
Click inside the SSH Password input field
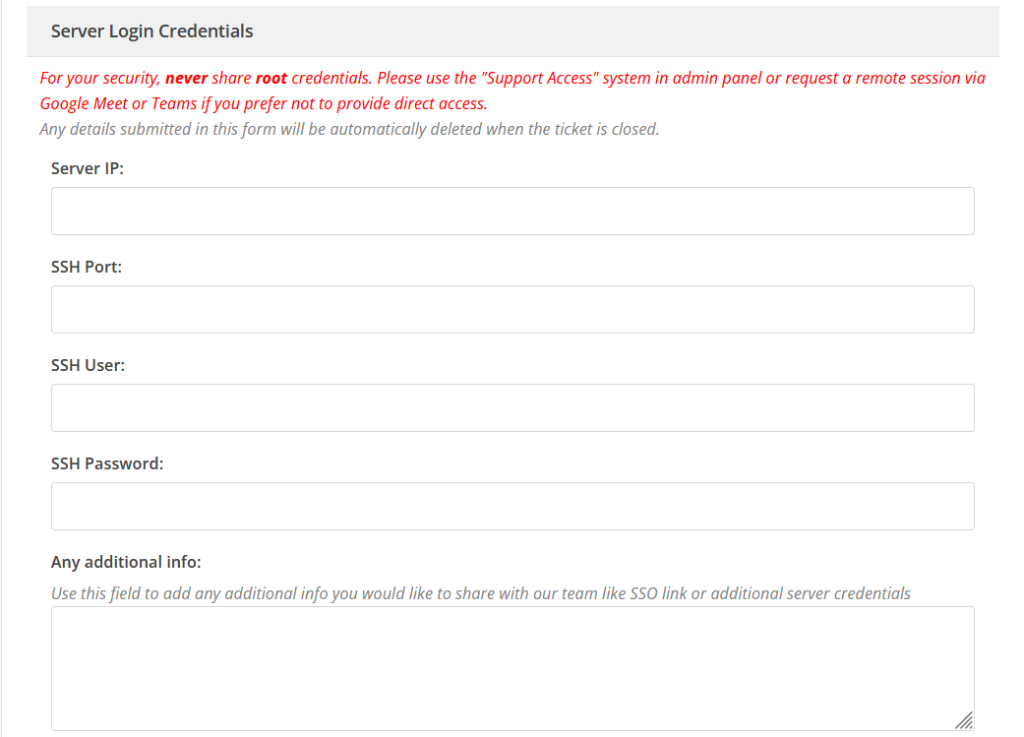512,506
